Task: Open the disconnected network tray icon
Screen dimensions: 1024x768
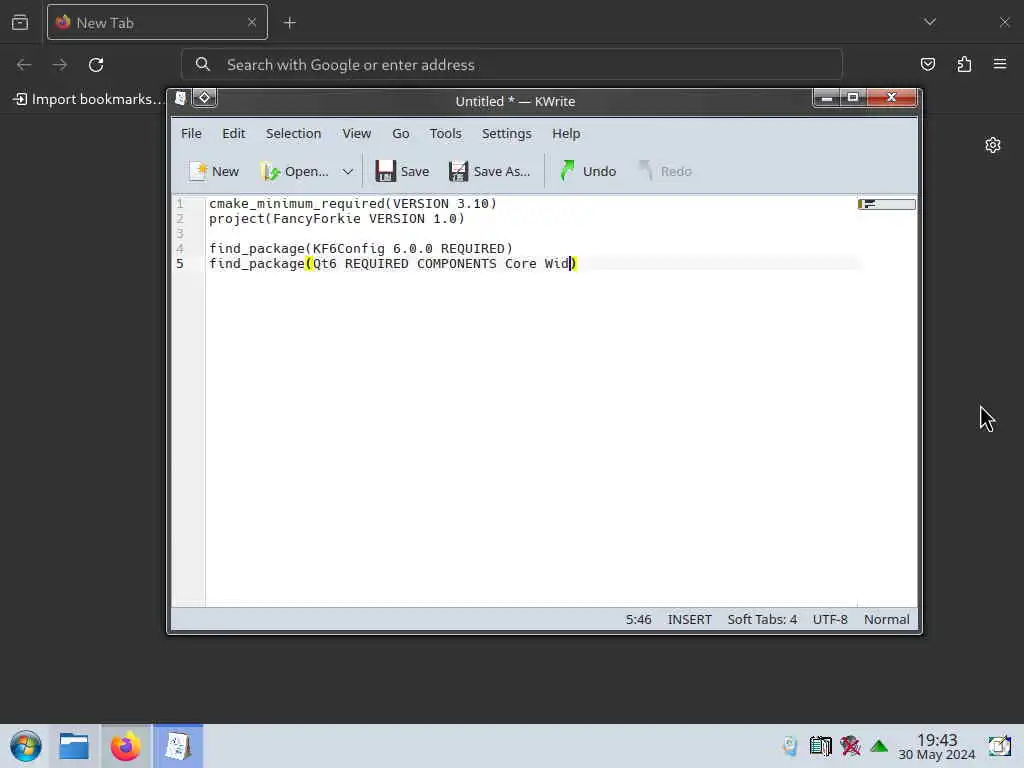Action: click(x=850, y=746)
